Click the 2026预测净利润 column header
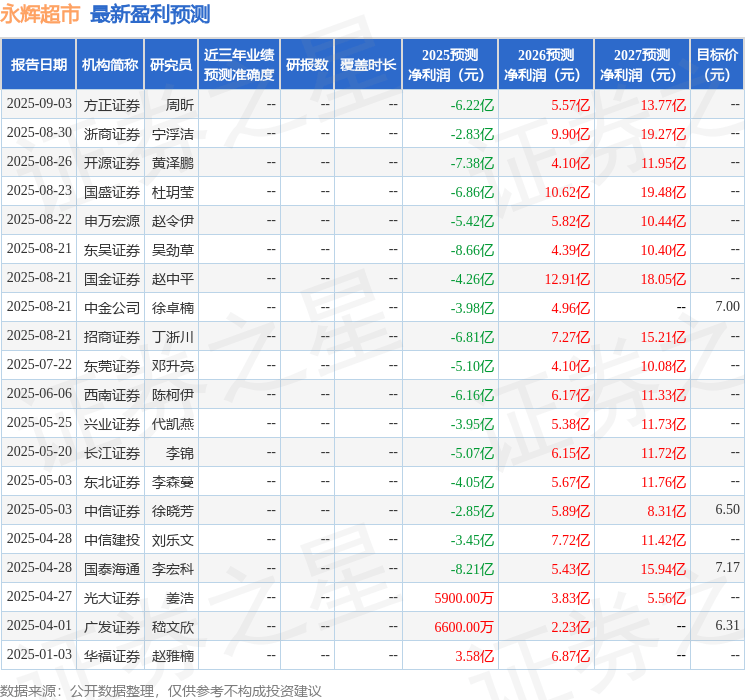Screen dimensions: 745x700 (546, 65)
